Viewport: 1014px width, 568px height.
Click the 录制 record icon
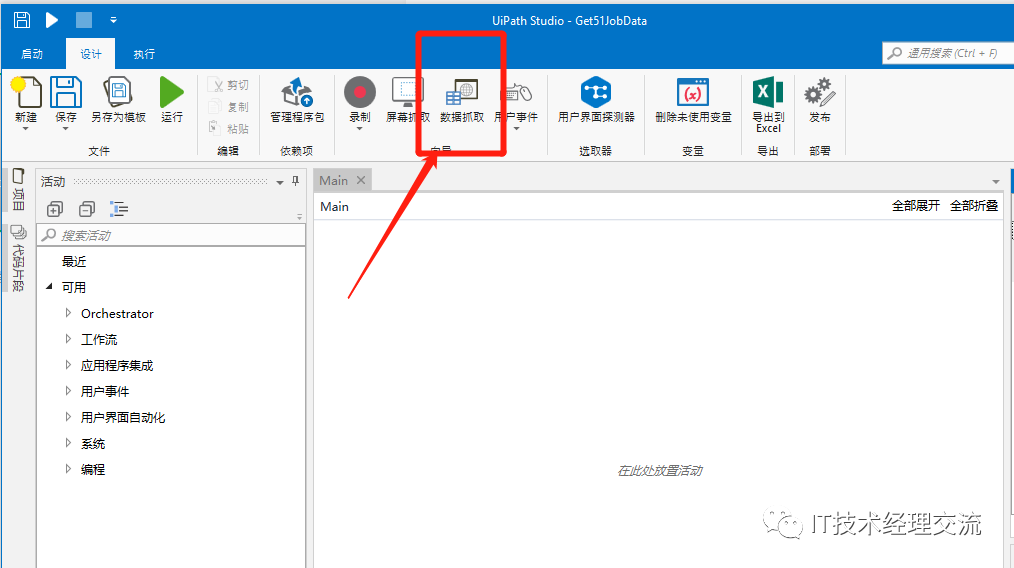tap(360, 92)
